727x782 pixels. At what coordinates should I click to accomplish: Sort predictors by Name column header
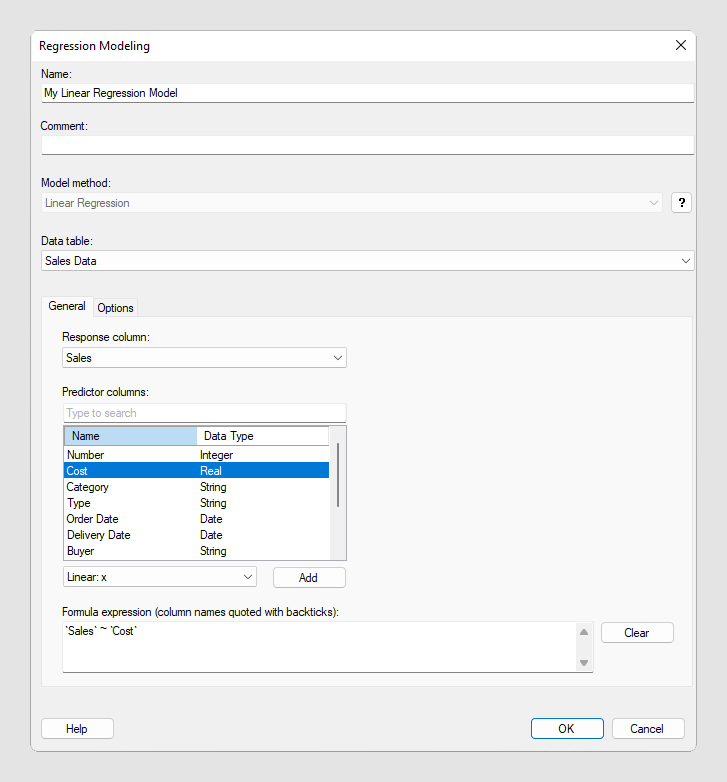coord(131,436)
